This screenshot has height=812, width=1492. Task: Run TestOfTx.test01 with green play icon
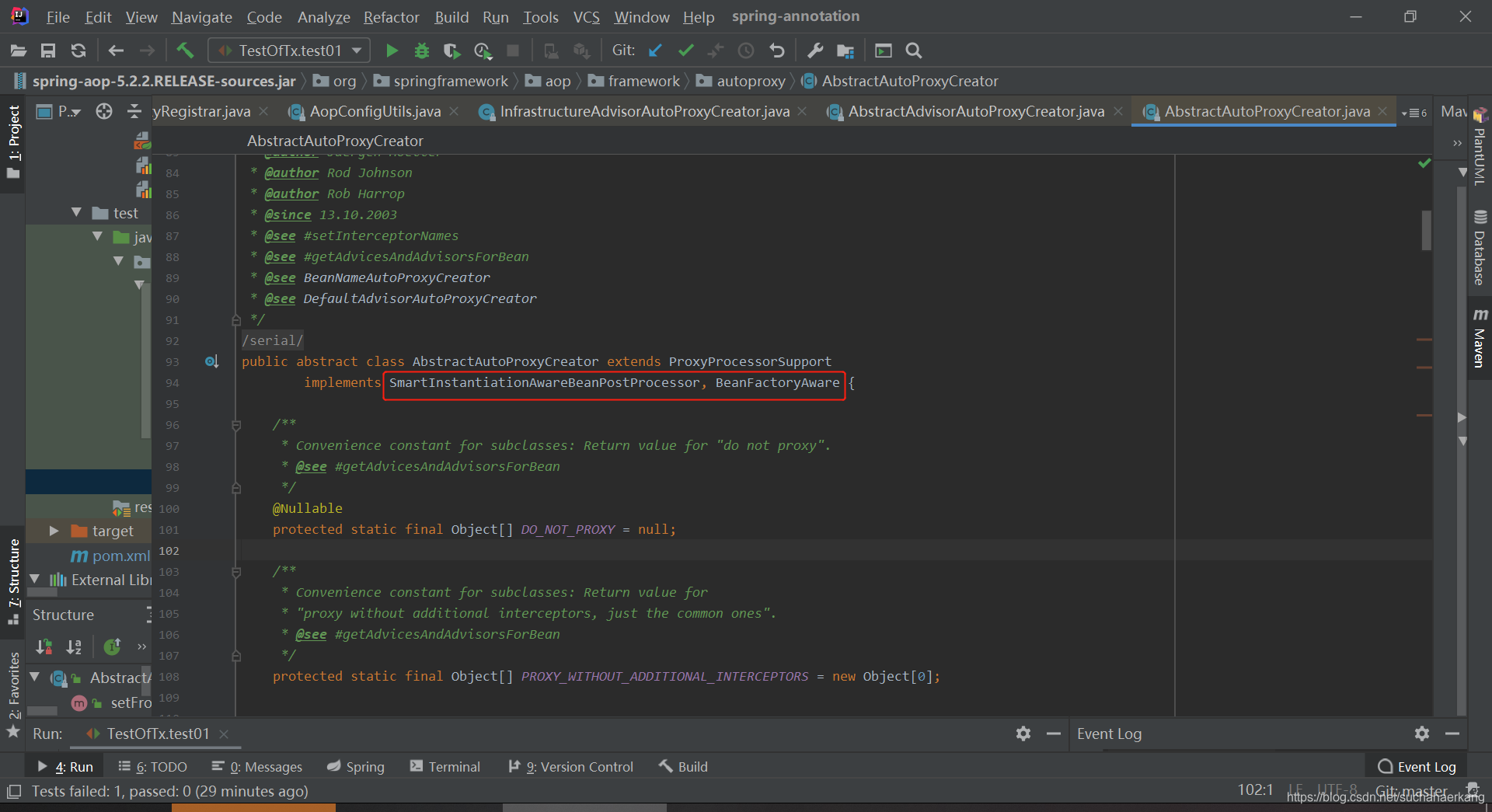click(x=392, y=51)
